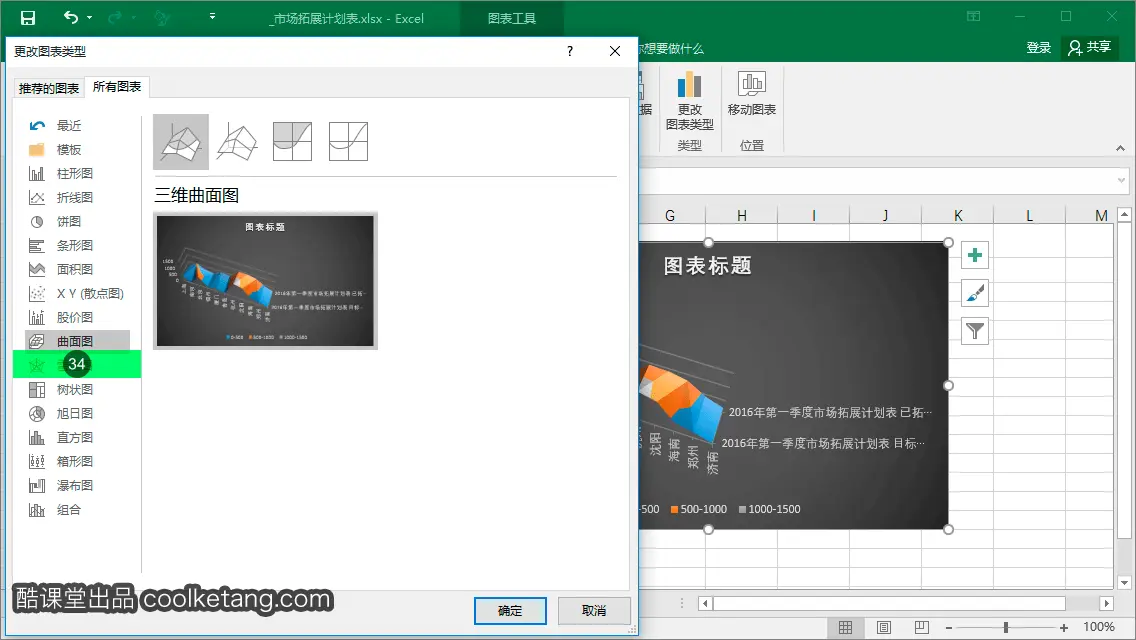Click the 100% zoom level
This screenshot has width=1136, height=640.
click(1098, 627)
